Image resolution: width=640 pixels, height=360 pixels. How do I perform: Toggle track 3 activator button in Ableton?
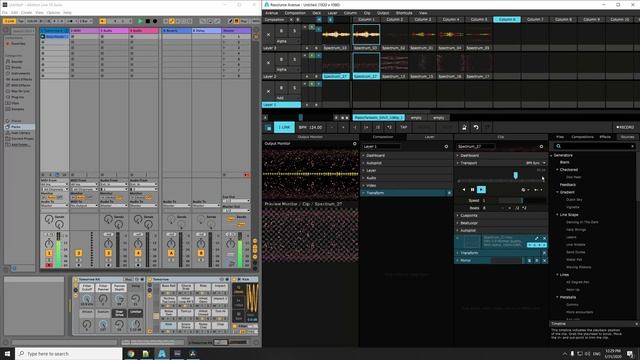108,253
